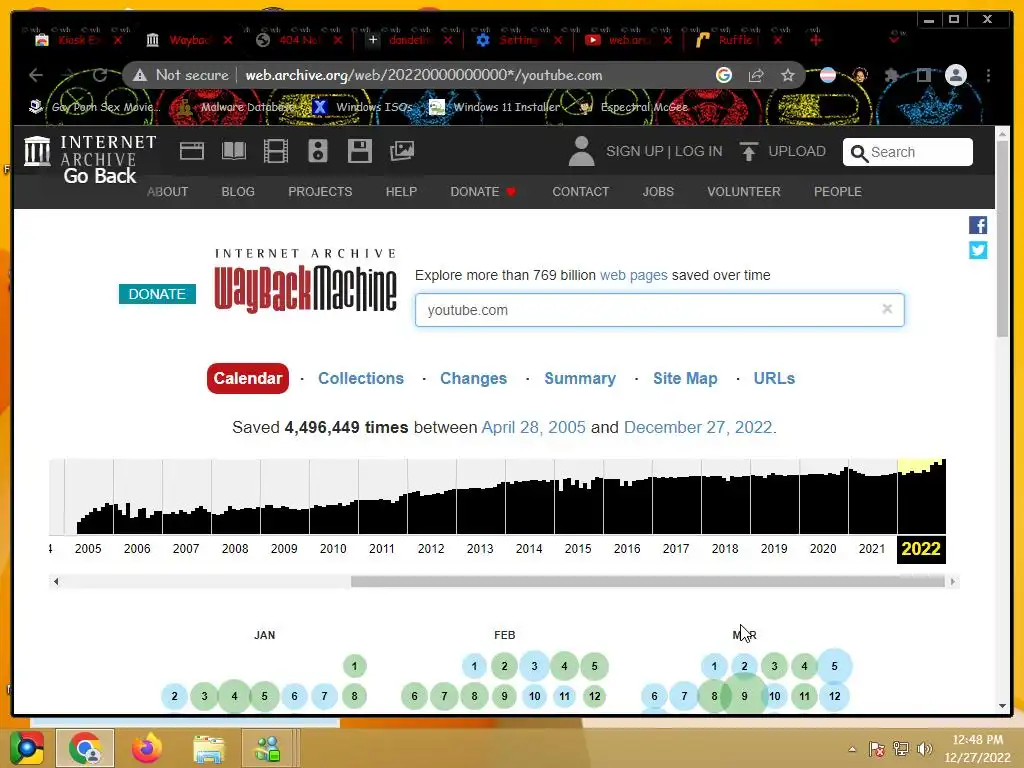This screenshot has width=1024, height=768.
Task: Click the timeline horizontal scrollbar thumb
Action: [x=648, y=581]
